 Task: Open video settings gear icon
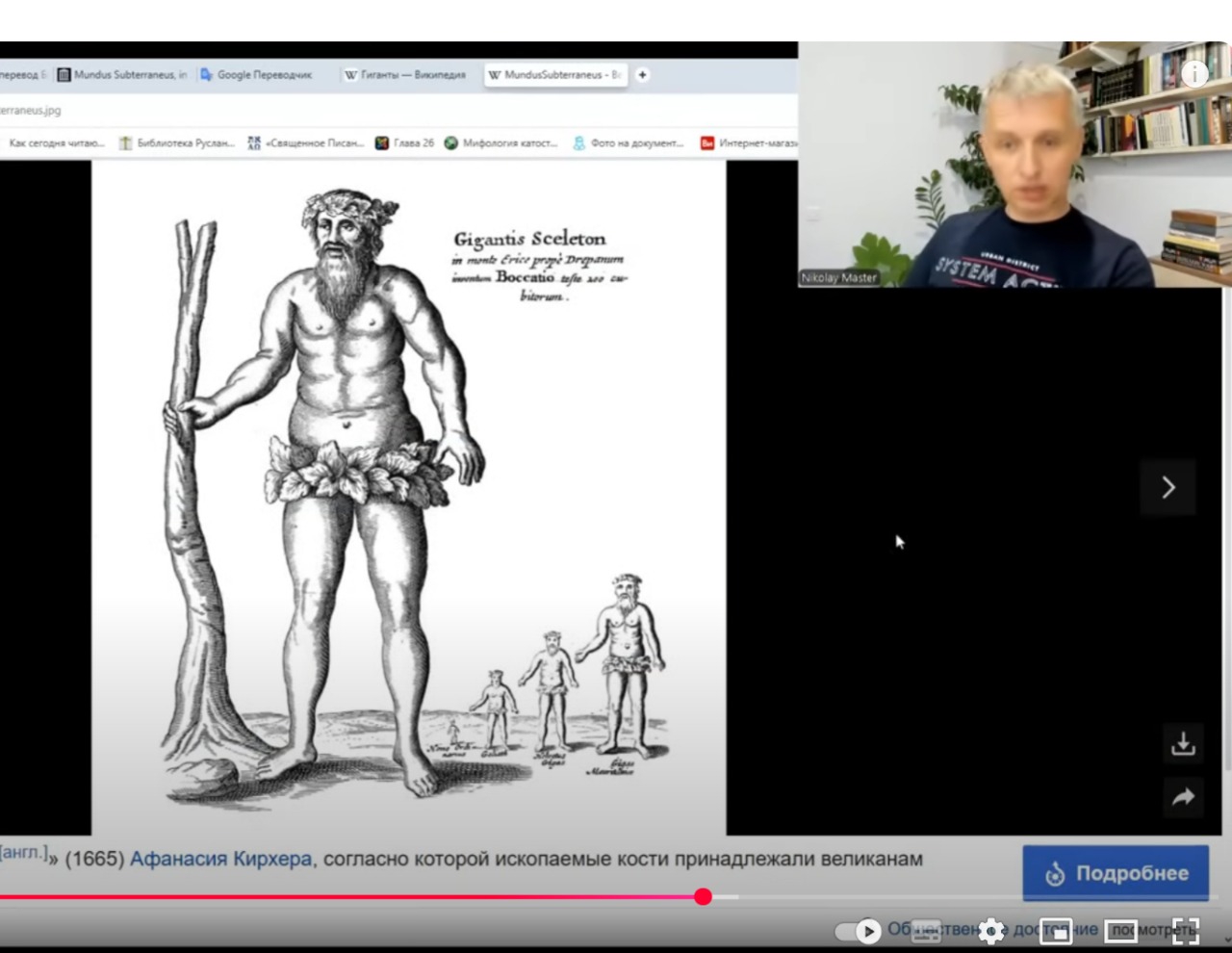[x=991, y=931]
